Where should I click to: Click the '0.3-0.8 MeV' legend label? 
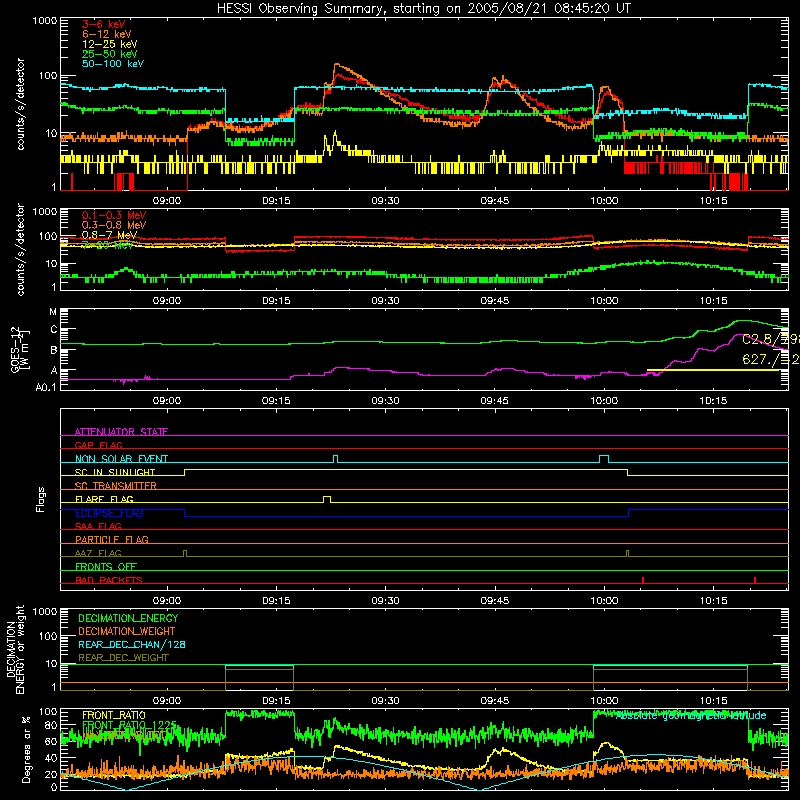point(114,225)
